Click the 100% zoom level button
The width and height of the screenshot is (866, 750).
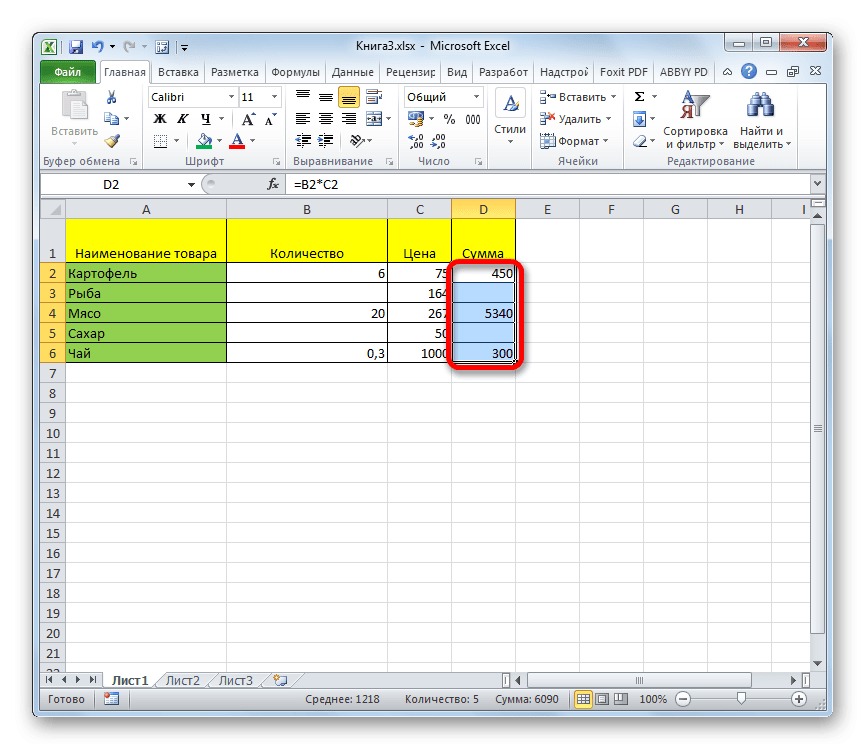[x=653, y=699]
